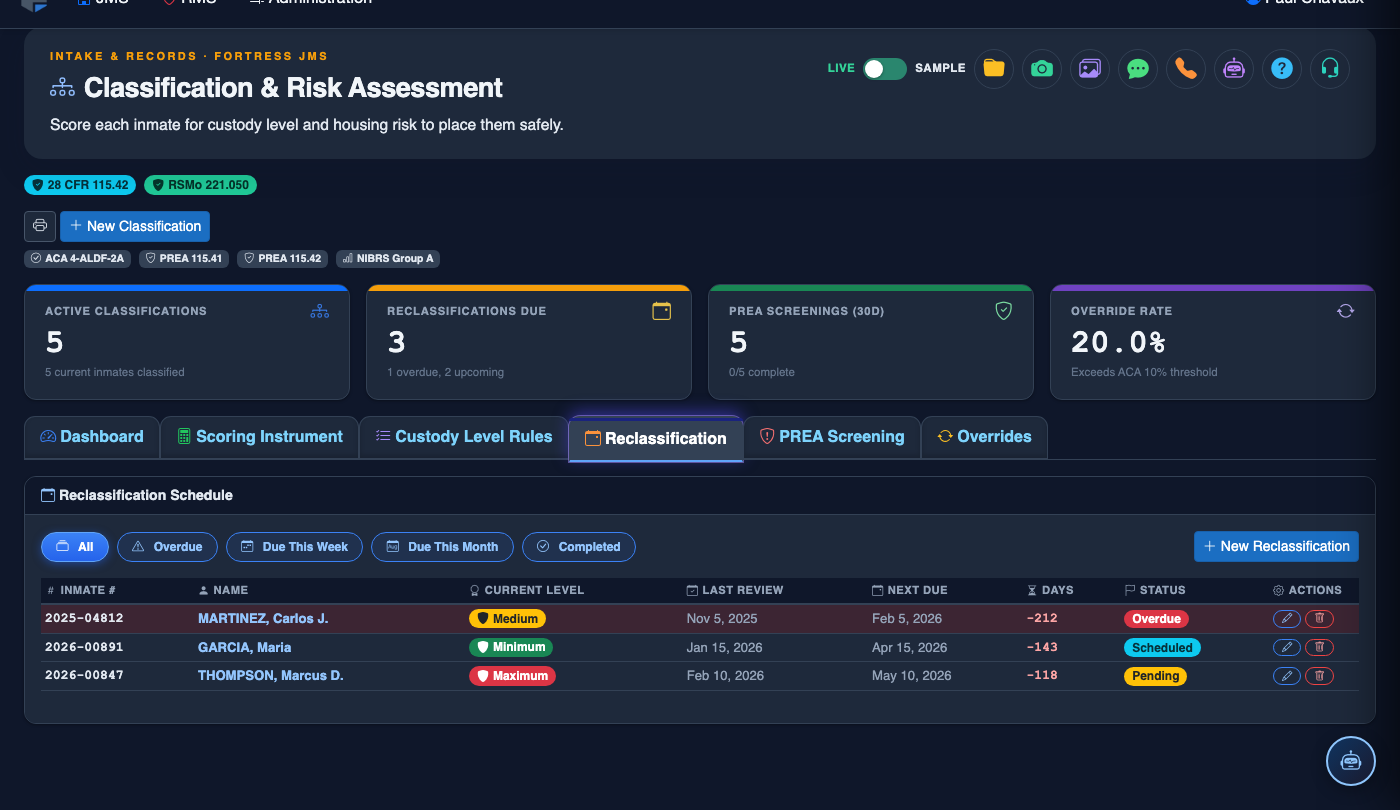Filter schedule by Due This Month
Image resolution: width=1400 pixels, height=810 pixels.
click(442, 547)
